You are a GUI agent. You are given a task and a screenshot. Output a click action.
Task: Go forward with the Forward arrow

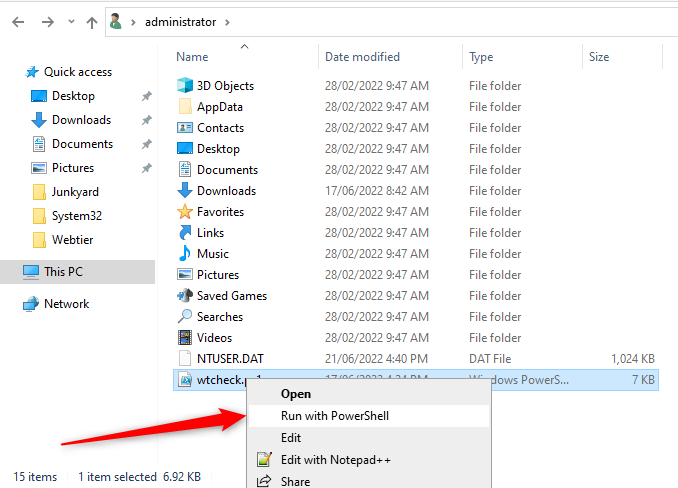48,22
